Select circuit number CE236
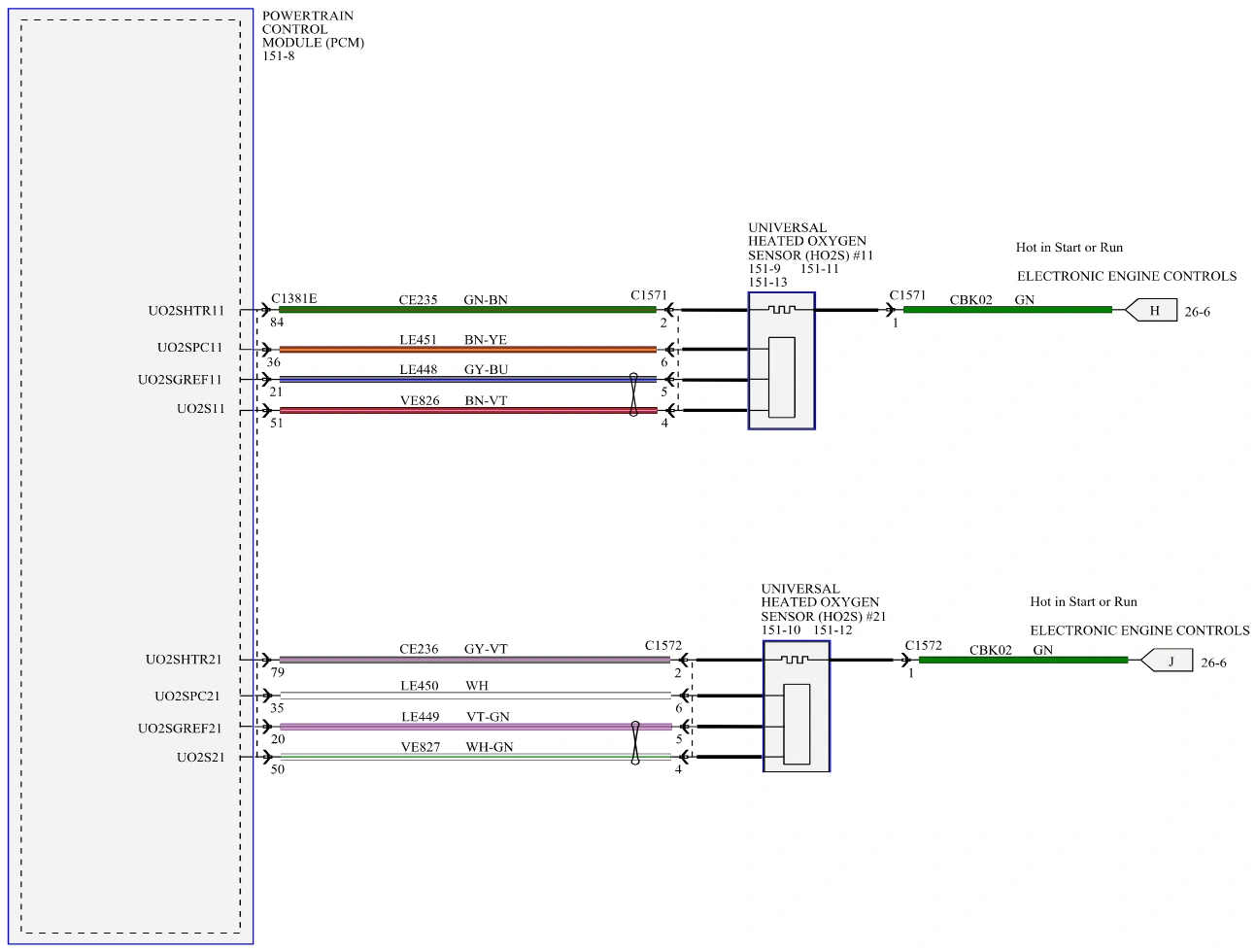 pos(419,649)
